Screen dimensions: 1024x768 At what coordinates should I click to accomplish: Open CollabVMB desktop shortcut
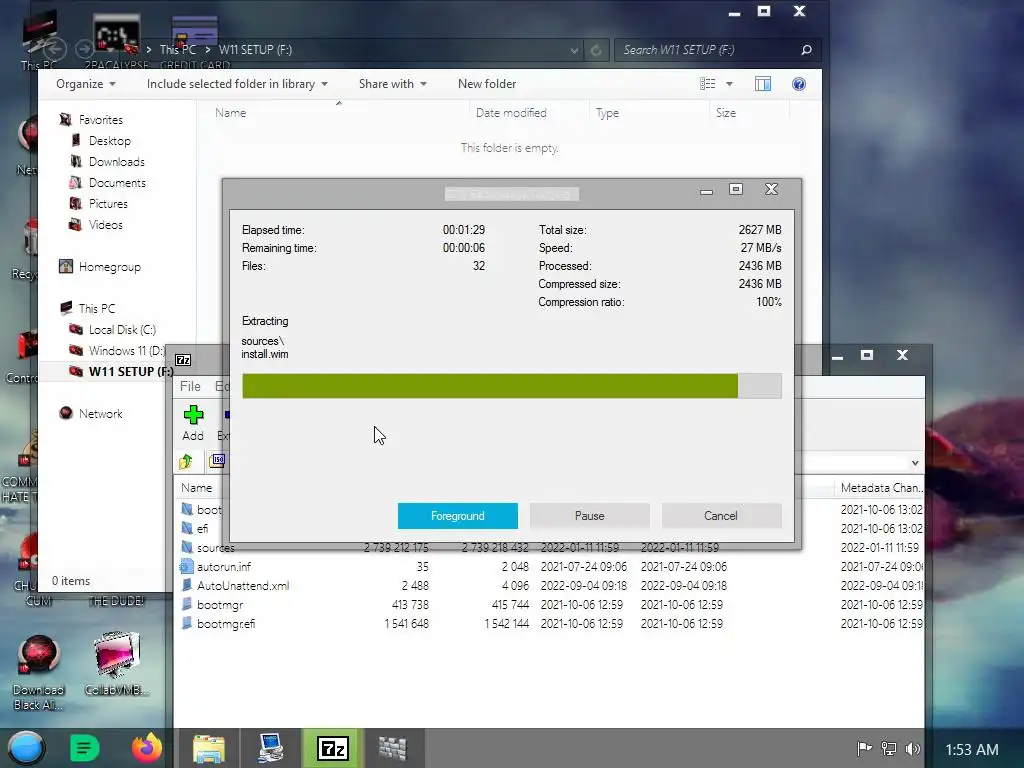[116, 663]
